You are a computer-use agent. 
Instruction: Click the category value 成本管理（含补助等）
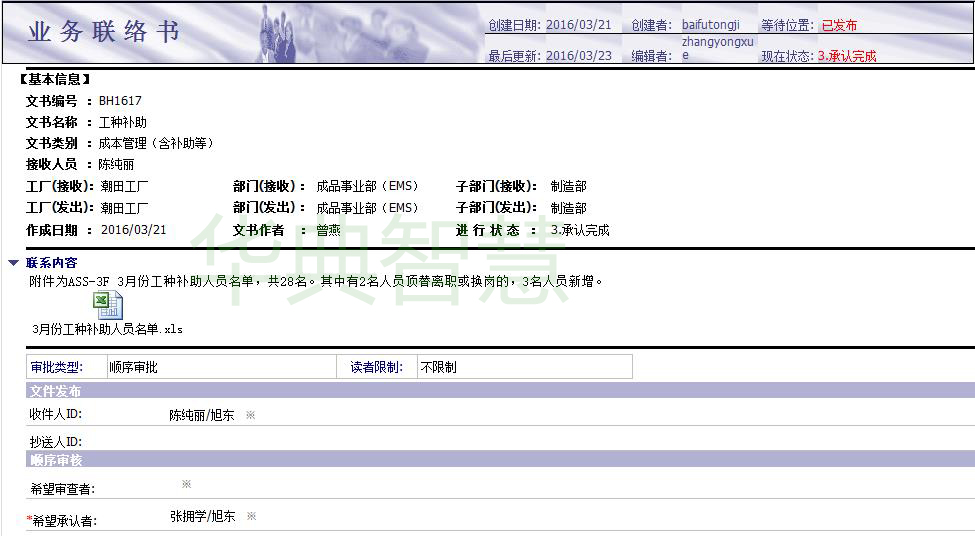(x=156, y=144)
